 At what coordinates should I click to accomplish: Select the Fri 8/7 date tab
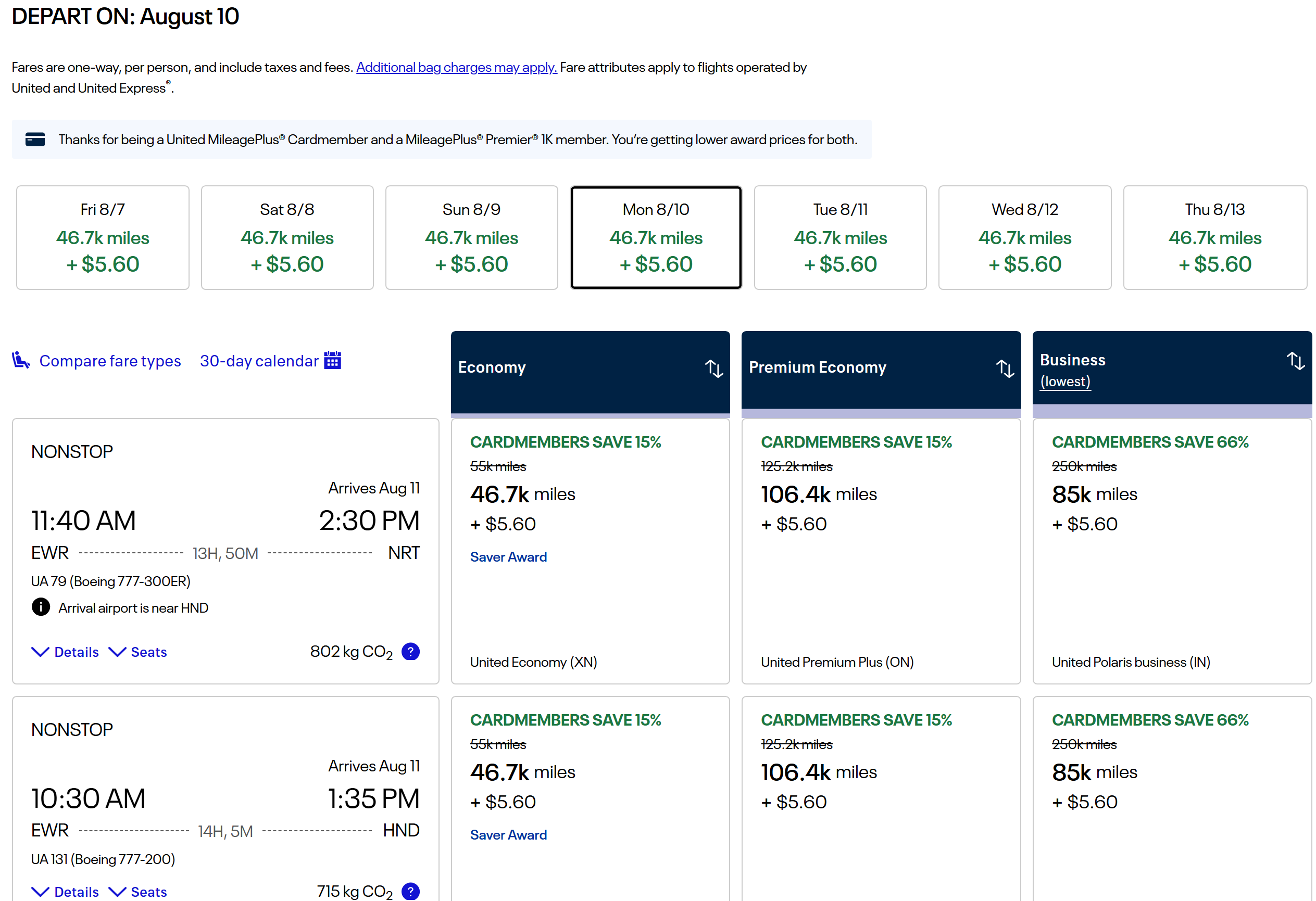[103, 237]
